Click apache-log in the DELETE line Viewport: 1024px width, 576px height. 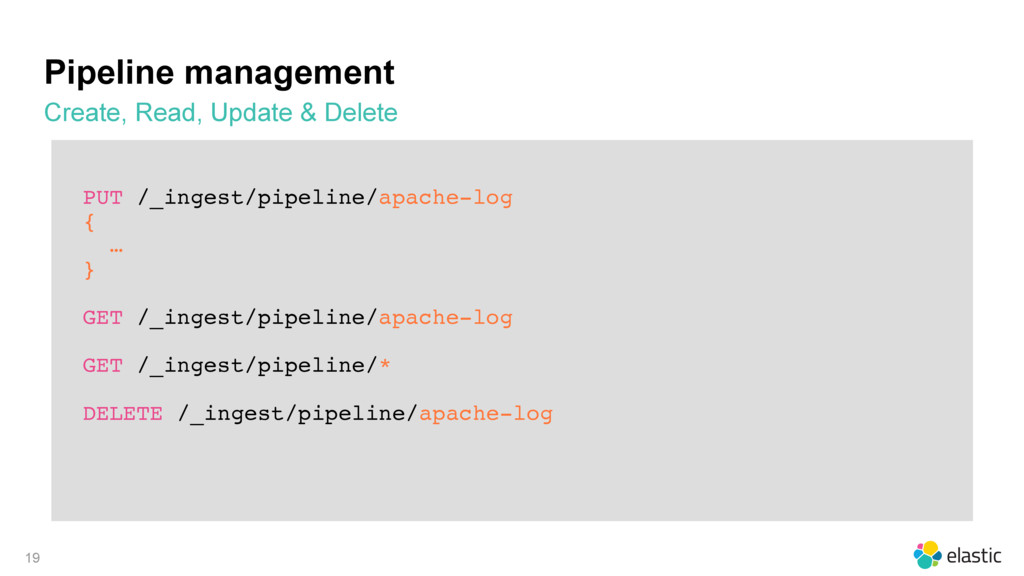tap(486, 414)
